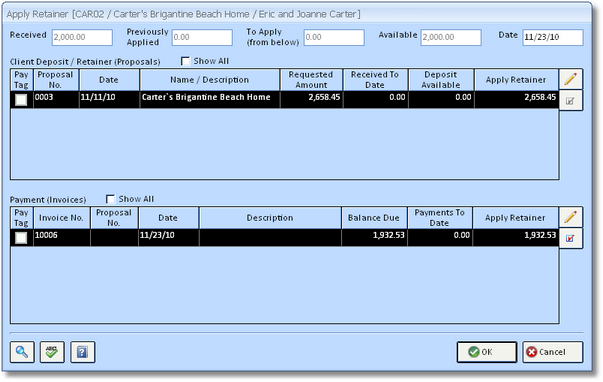Click the pencil edit icon beside proposals table
603x382 pixels.
coord(571,79)
